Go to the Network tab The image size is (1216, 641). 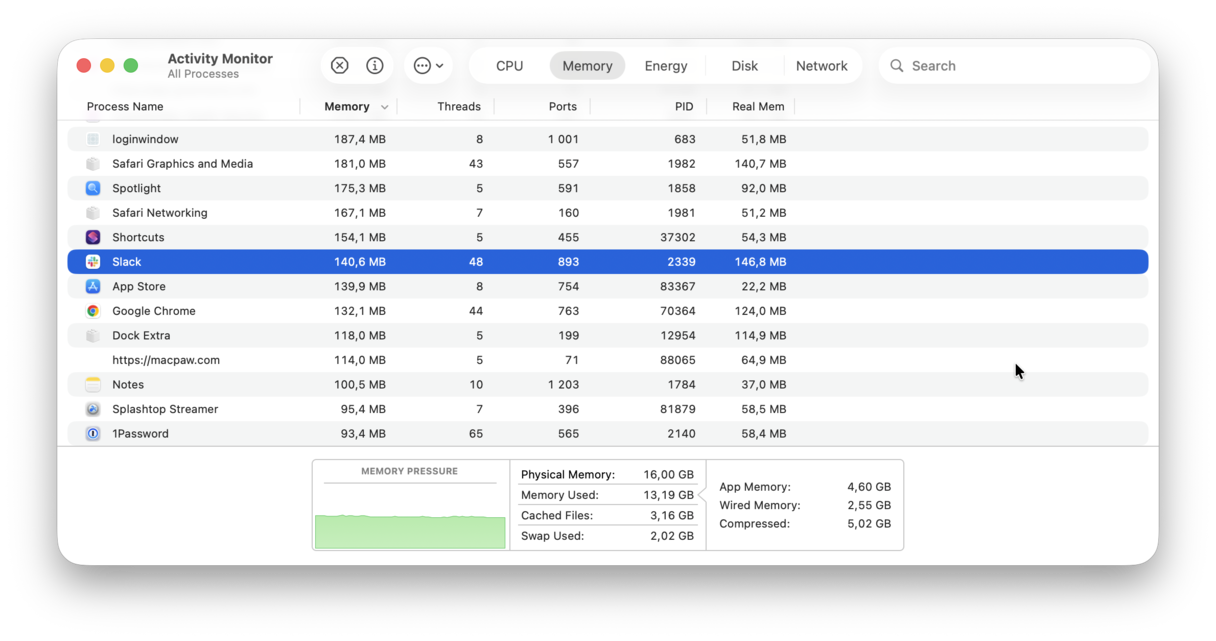point(822,66)
